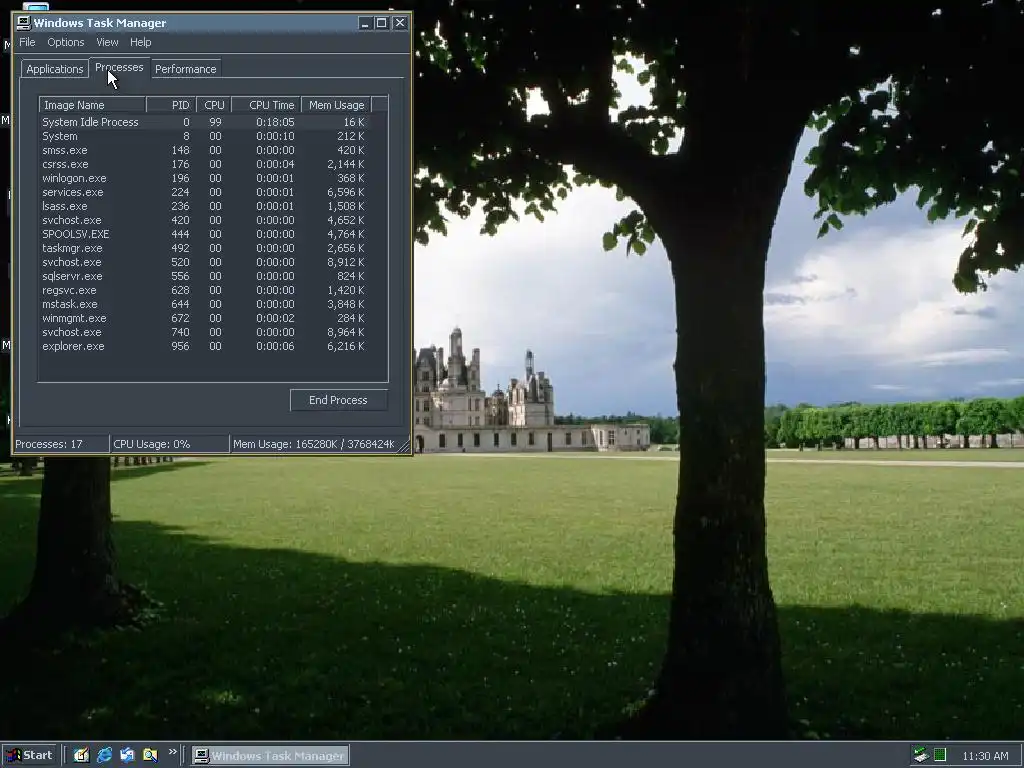Switch to the Applications tab

[x=55, y=69]
